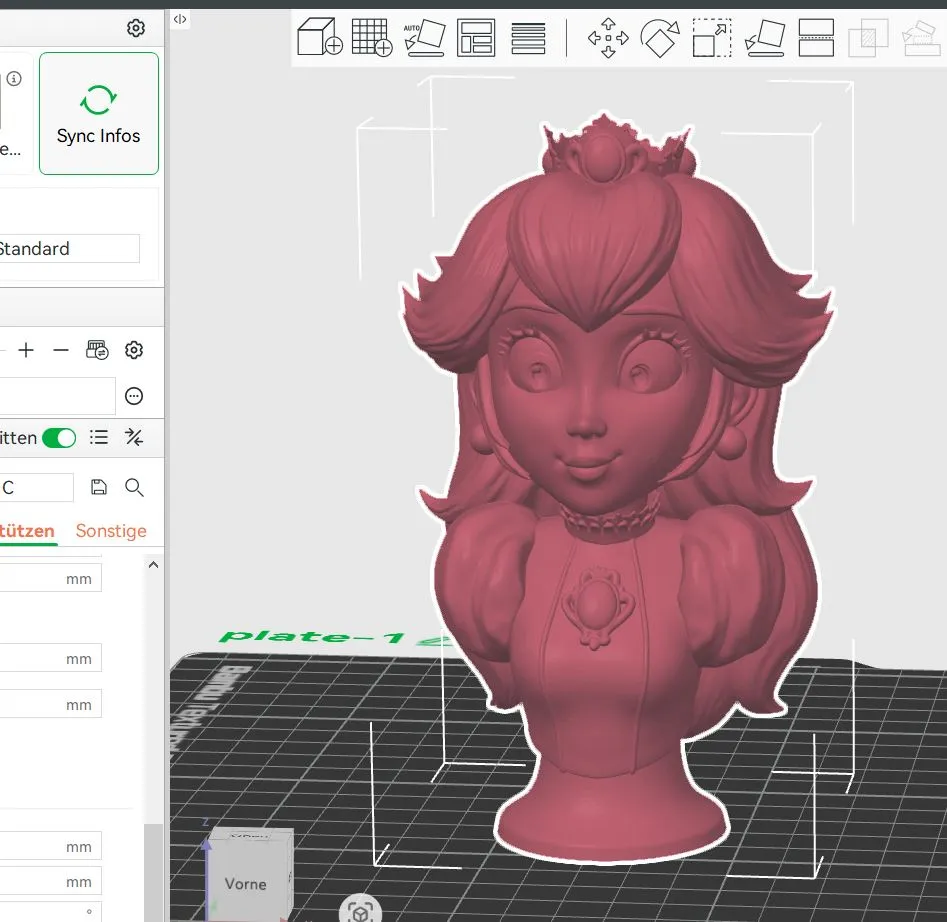Viewport: 947px width, 922px height.
Task: Open printer settings gear in the left panel header
Action: tap(136, 28)
